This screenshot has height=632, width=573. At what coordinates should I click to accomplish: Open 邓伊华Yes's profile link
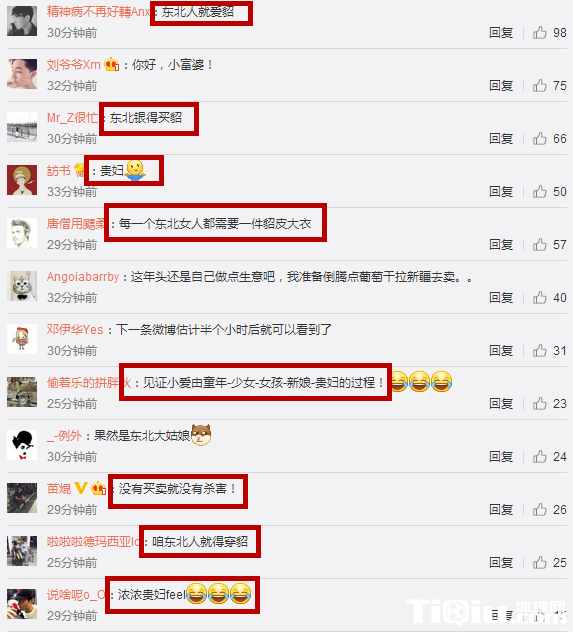point(75,330)
